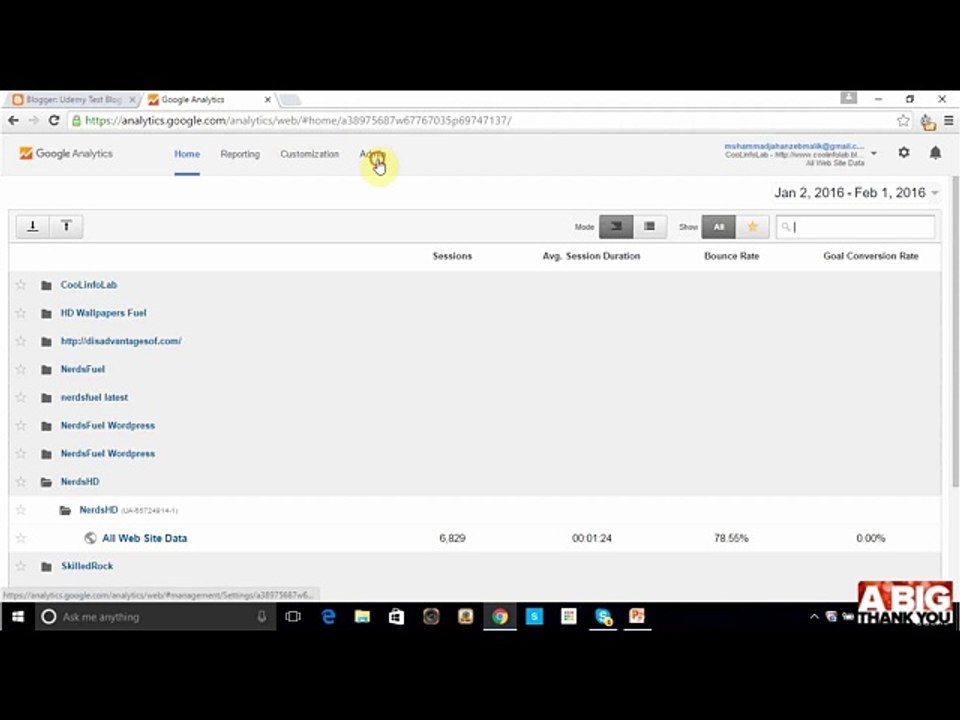Click the browser back arrow
This screenshot has height=720, width=960.
point(13,121)
